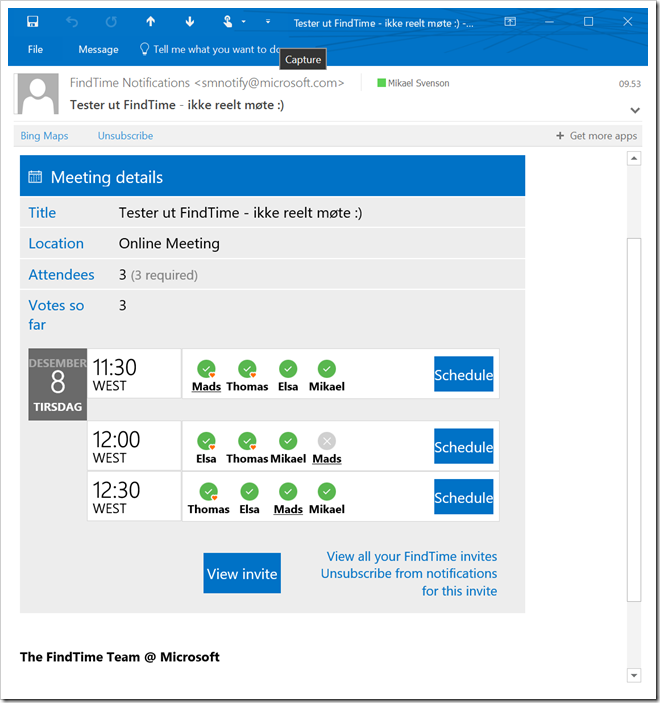The width and height of the screenshot is (660, 703).
Task: Click the Unsubscribe app link
Action: point(125,136)
